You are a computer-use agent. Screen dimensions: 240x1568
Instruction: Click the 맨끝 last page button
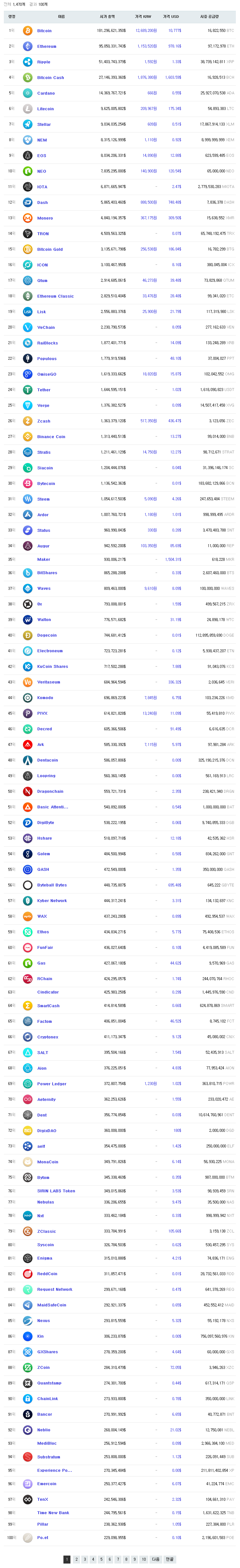click(169, 1559)
